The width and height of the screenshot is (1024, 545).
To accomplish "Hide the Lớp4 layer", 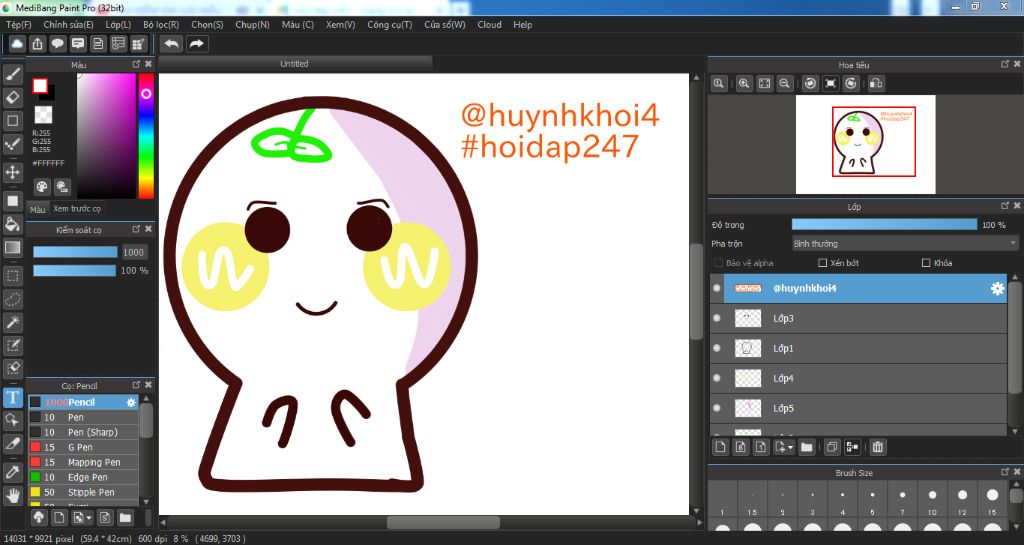I will point(717,378).
